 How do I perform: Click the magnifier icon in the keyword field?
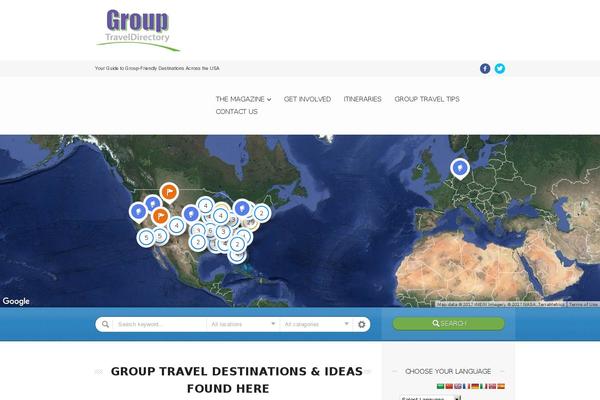105,325
